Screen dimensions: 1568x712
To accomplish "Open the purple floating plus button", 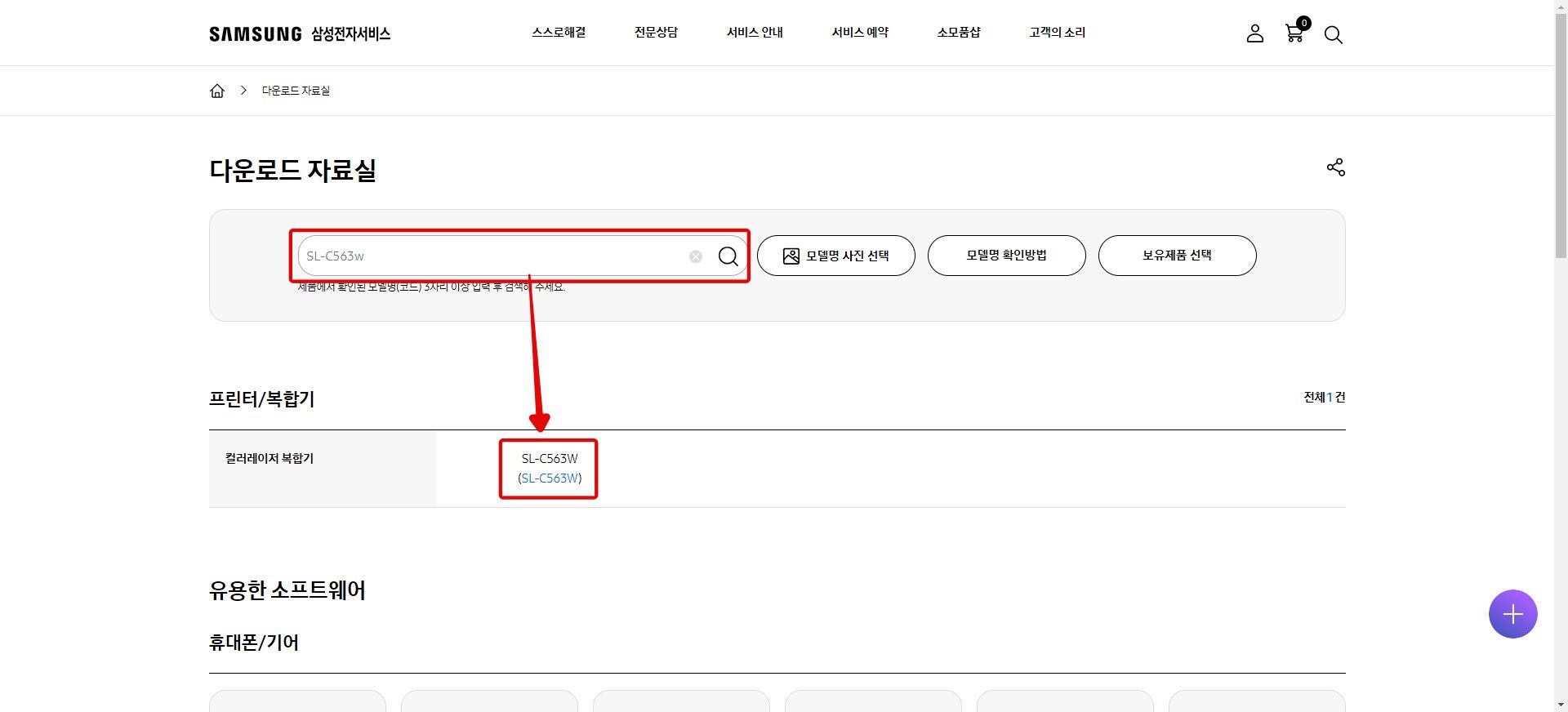I will pos(1513,614).
